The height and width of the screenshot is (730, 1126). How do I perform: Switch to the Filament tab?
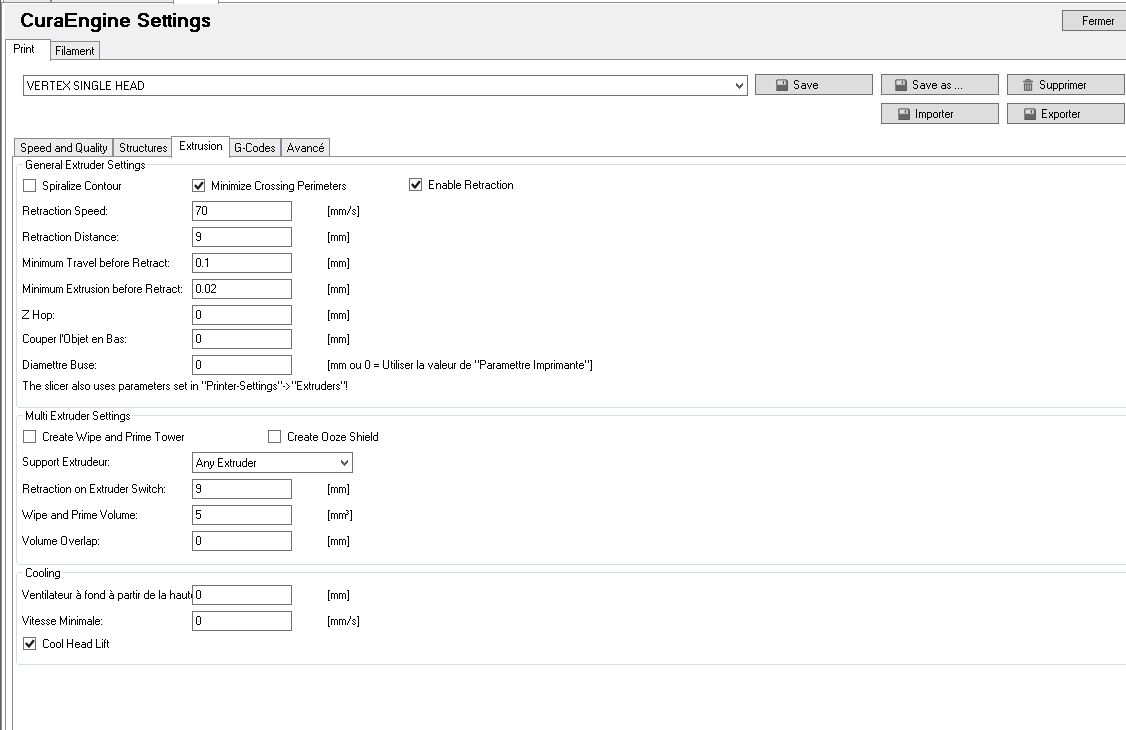[x=75, y=51]
